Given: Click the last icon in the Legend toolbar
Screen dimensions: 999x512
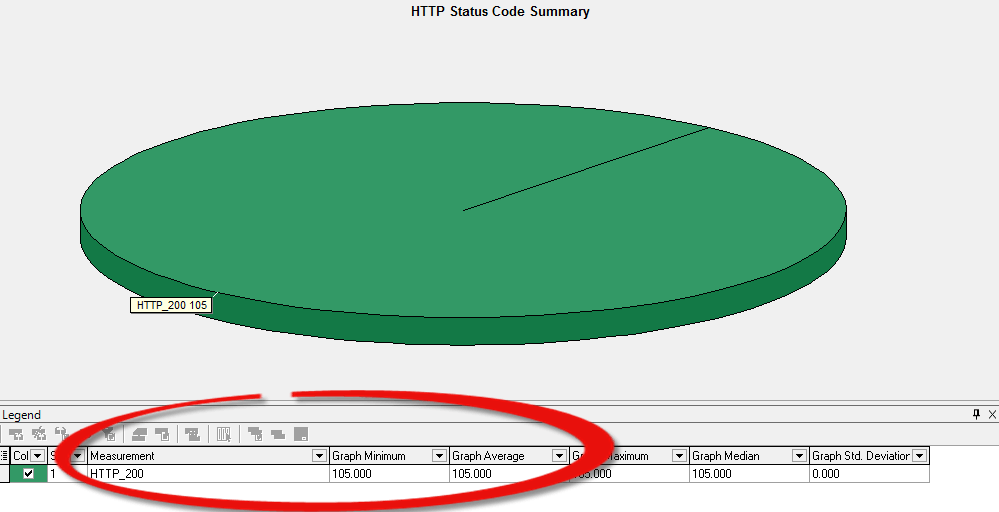Looking at the screenshot, I should tap(300, 434).
